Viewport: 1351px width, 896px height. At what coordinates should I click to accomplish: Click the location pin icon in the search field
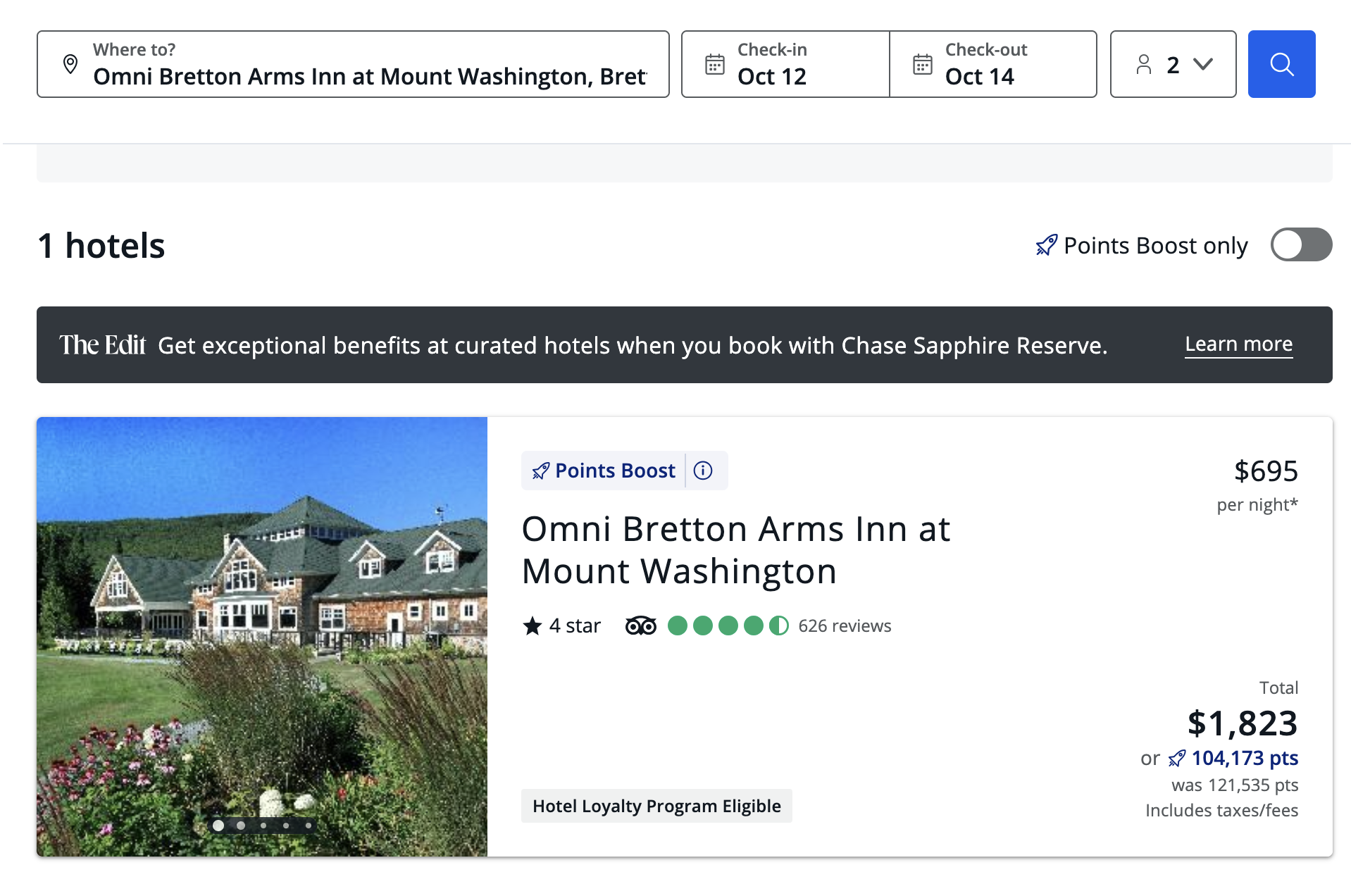point(70,64)
